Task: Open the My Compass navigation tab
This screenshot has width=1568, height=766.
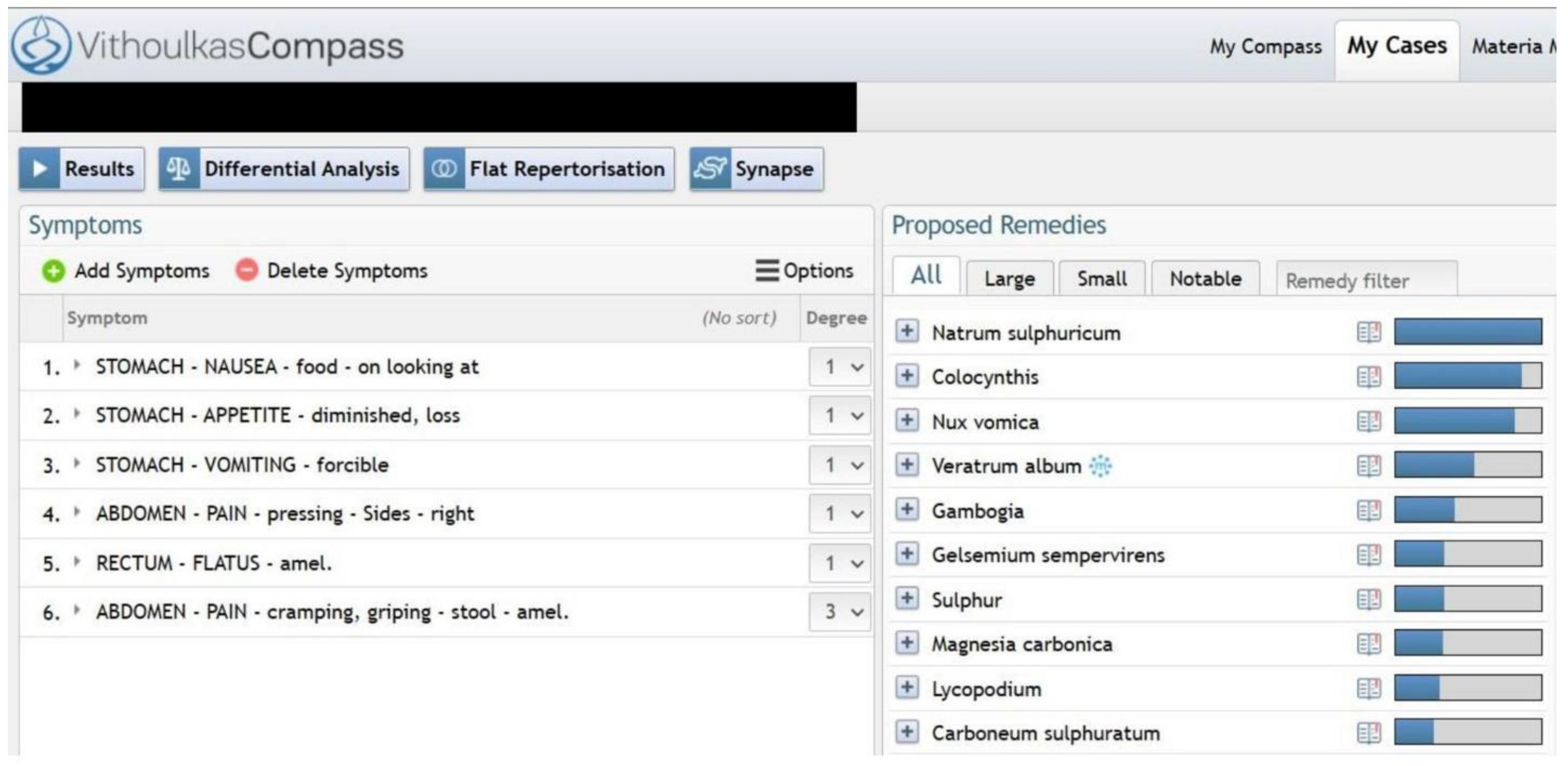Action: pyautogui.click(x=1266, y=47)
